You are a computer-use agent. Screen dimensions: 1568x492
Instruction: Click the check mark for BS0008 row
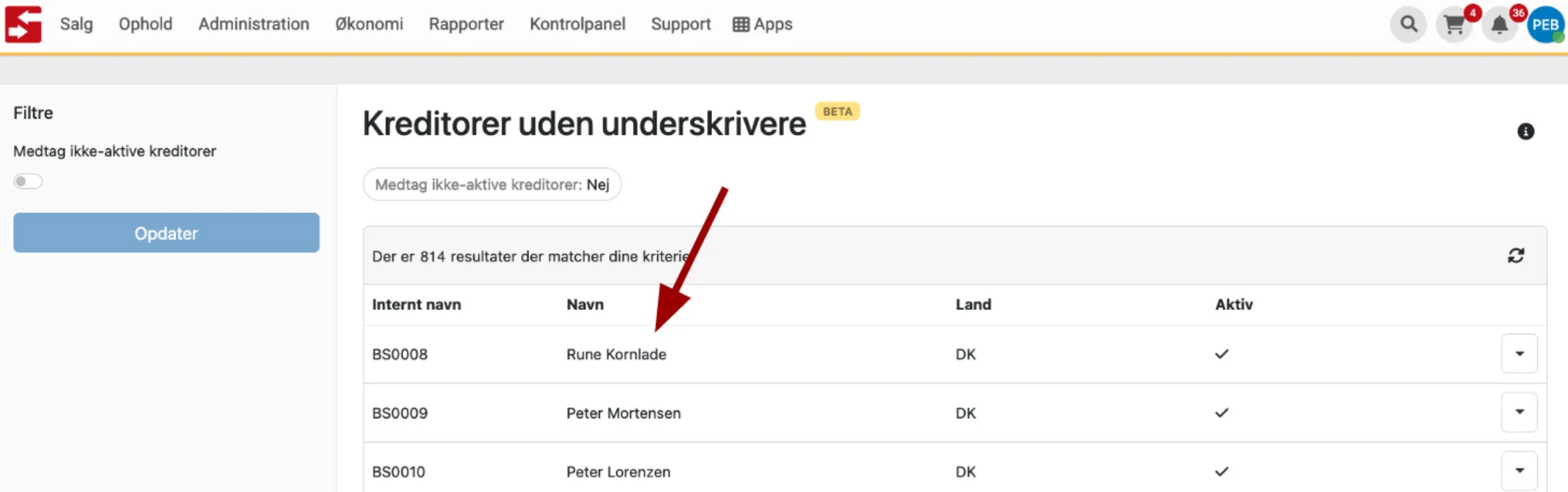click(x=1222, y=354)
